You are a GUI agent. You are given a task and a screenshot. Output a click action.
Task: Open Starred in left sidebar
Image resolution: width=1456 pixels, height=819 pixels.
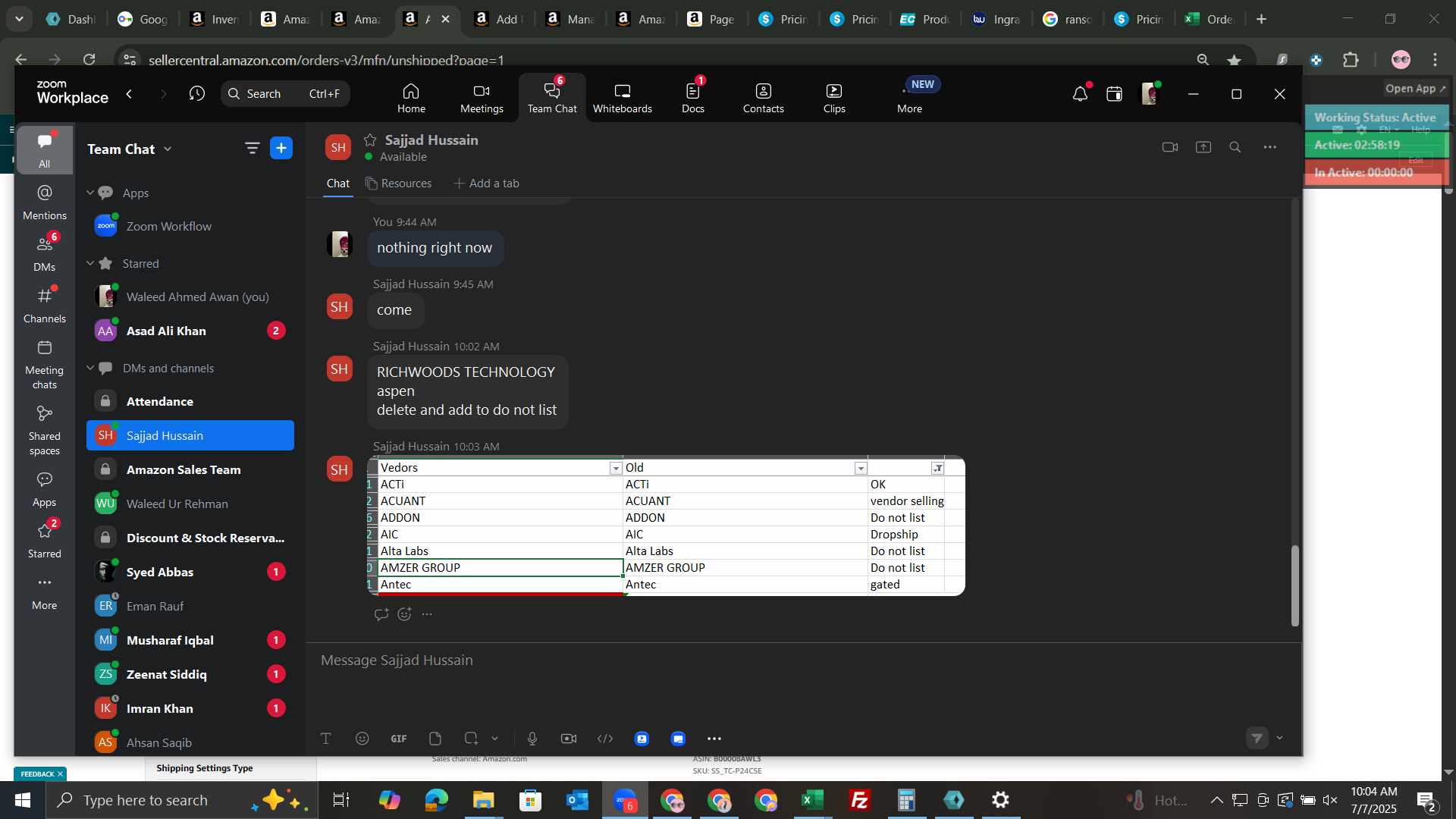45,540
